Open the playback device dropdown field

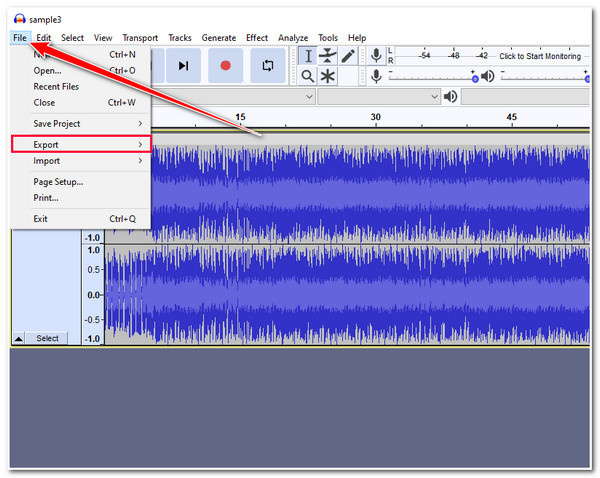pos(525,96)
